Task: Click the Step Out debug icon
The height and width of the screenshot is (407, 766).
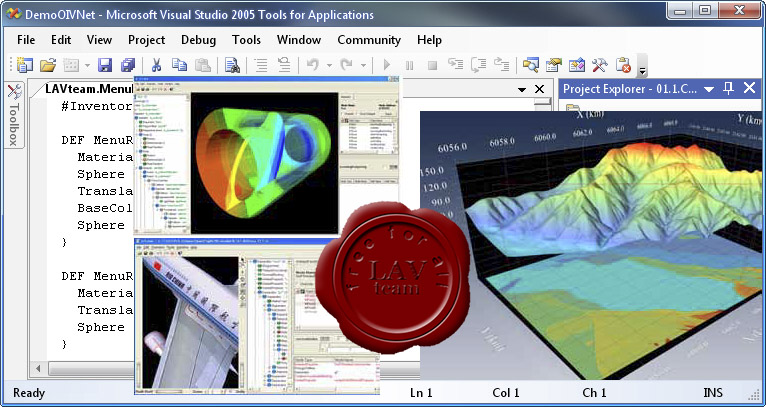Action: click(501, 64)
